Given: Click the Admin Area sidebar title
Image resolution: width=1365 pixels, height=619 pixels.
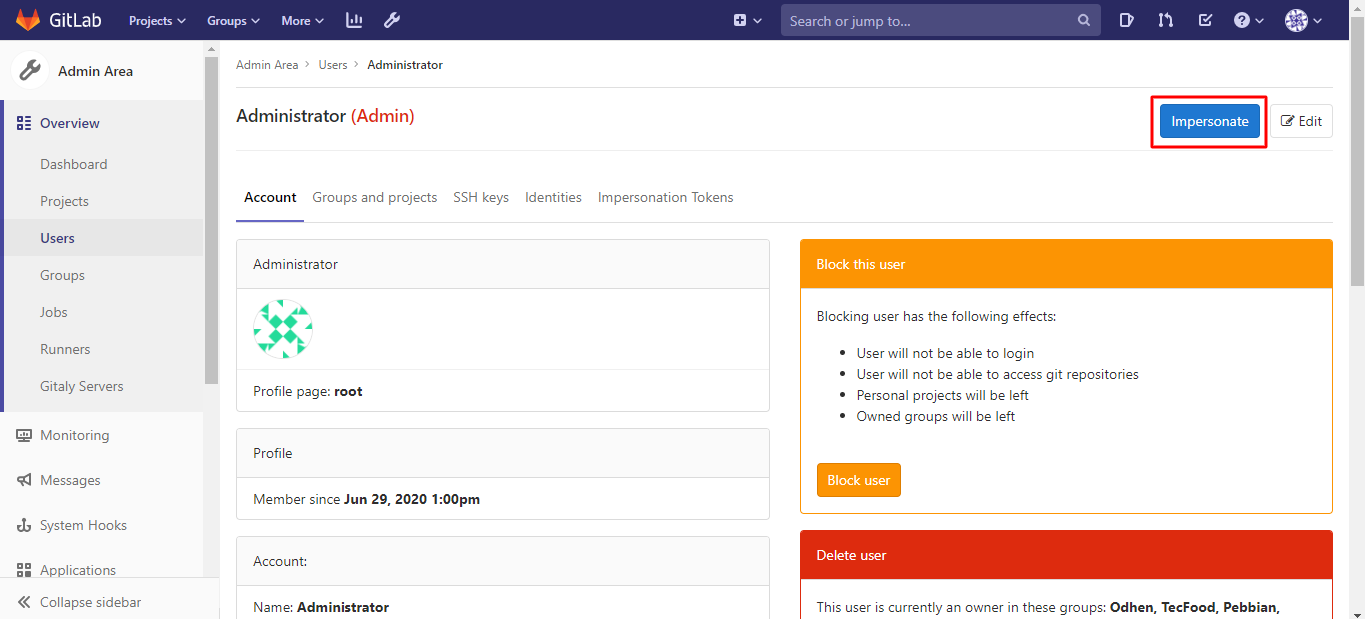Looking at the screenshot, I should [x=96, y=71].
